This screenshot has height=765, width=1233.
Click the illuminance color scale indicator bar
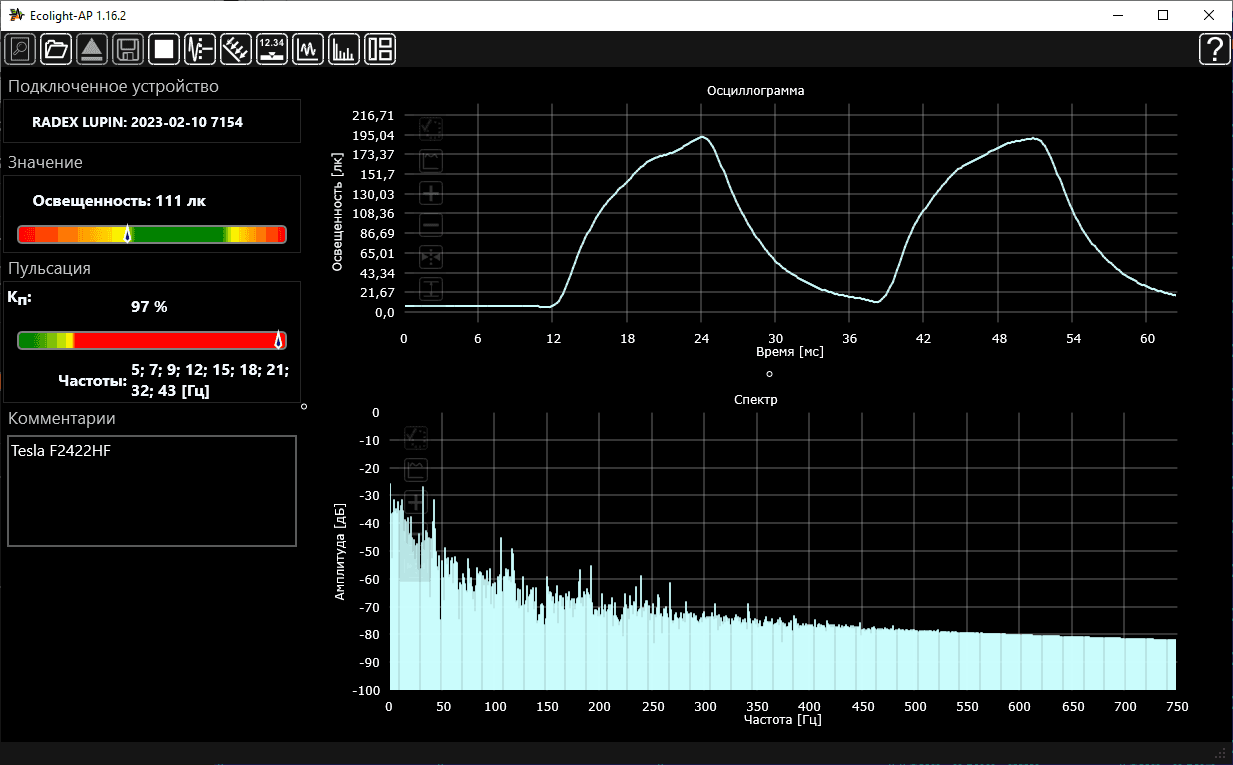pyautogui.click(x=152, y=234)
